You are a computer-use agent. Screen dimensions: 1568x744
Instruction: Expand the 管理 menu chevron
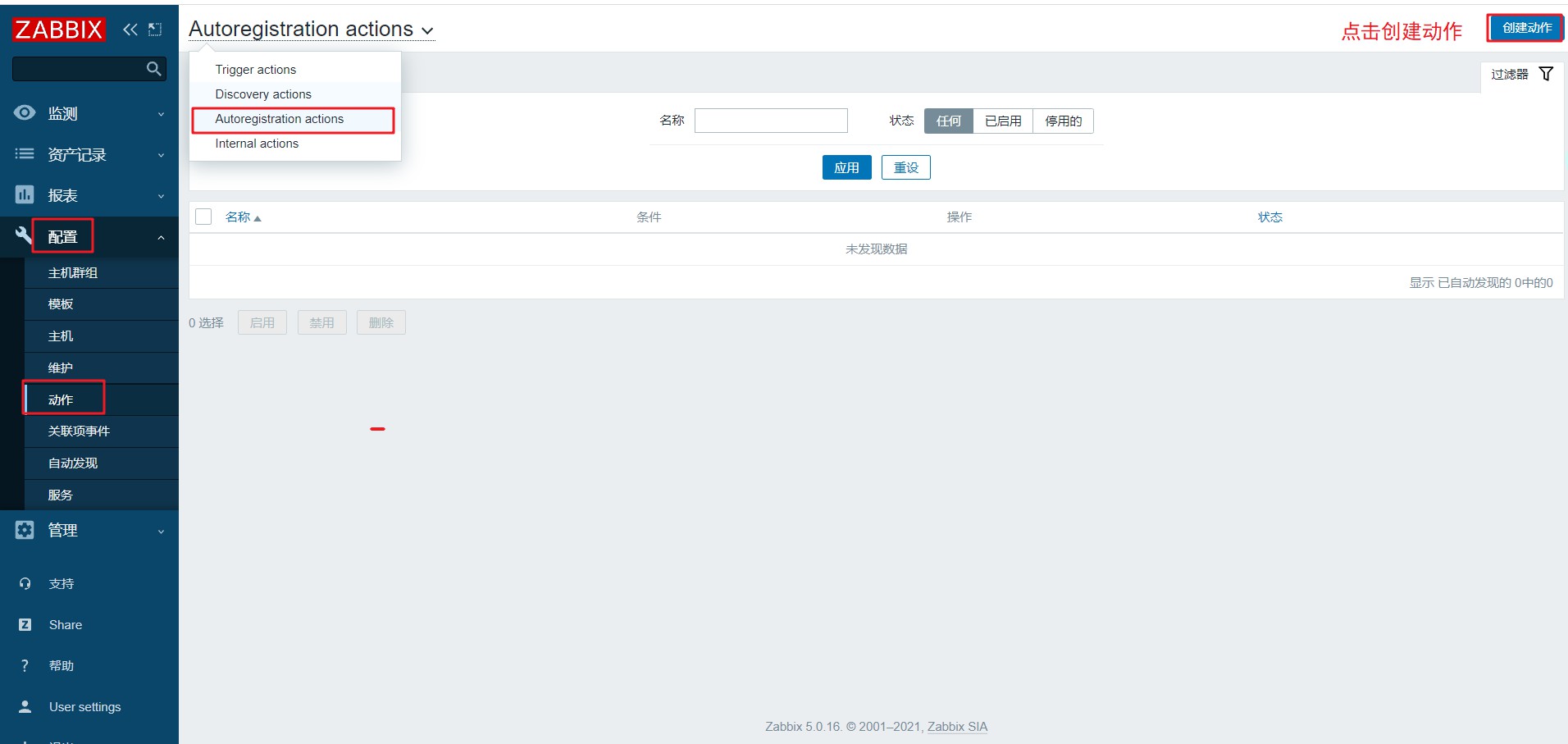pos(161,531)
